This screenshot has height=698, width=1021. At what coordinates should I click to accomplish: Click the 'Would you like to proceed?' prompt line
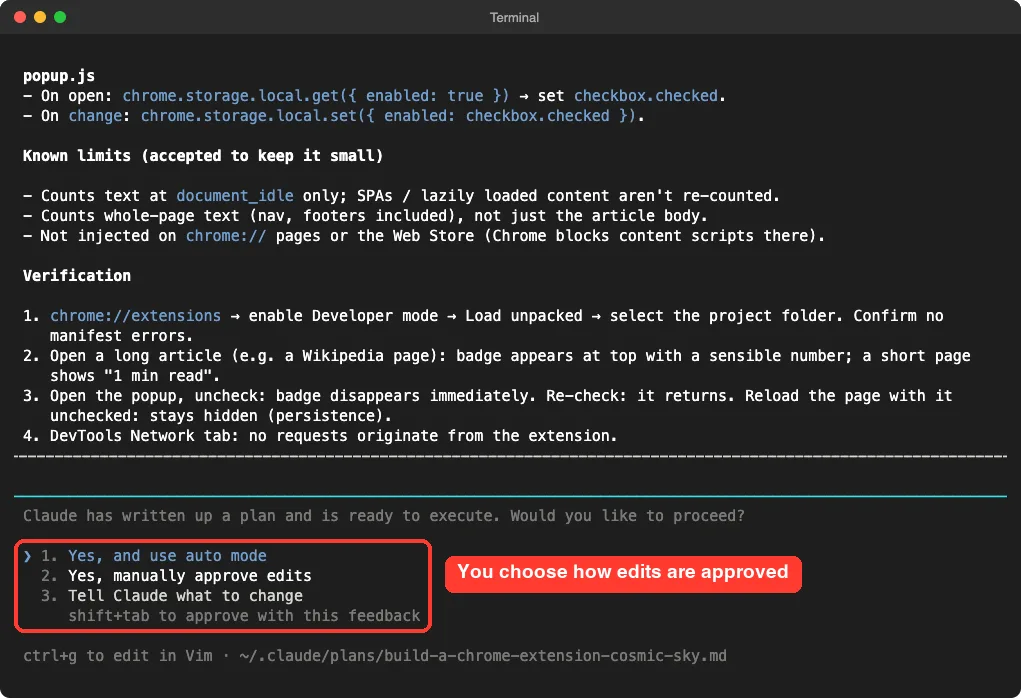tap(384, 516)
